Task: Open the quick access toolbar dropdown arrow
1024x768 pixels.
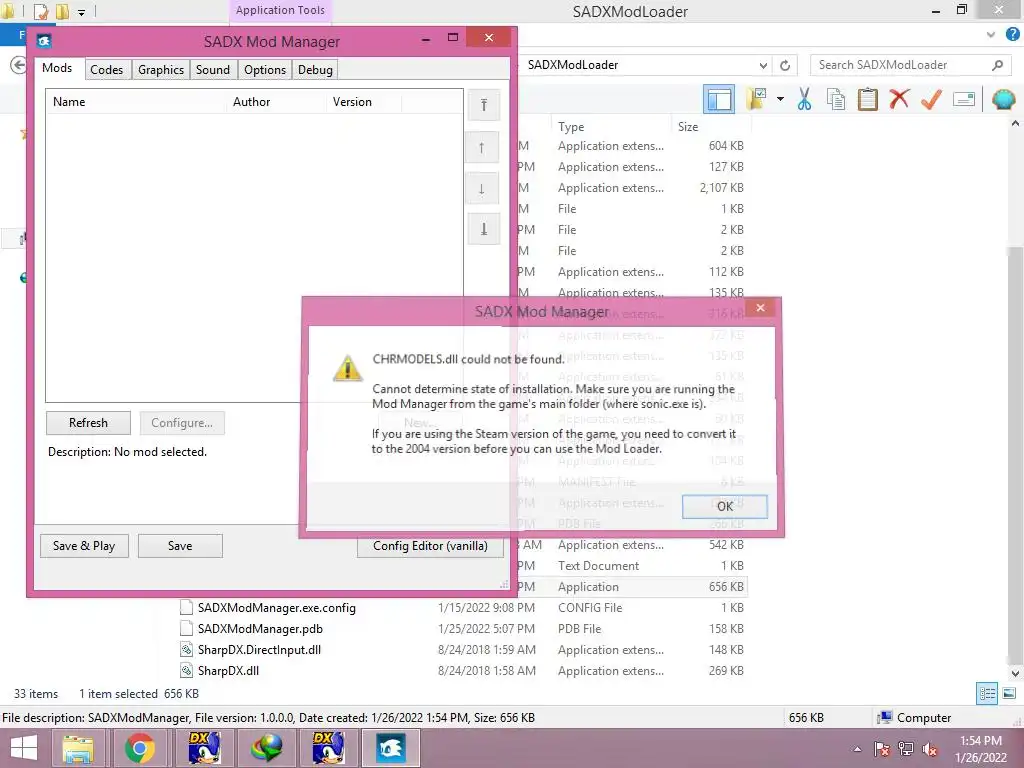Action: pyautogui.click(x=81, y=12)
